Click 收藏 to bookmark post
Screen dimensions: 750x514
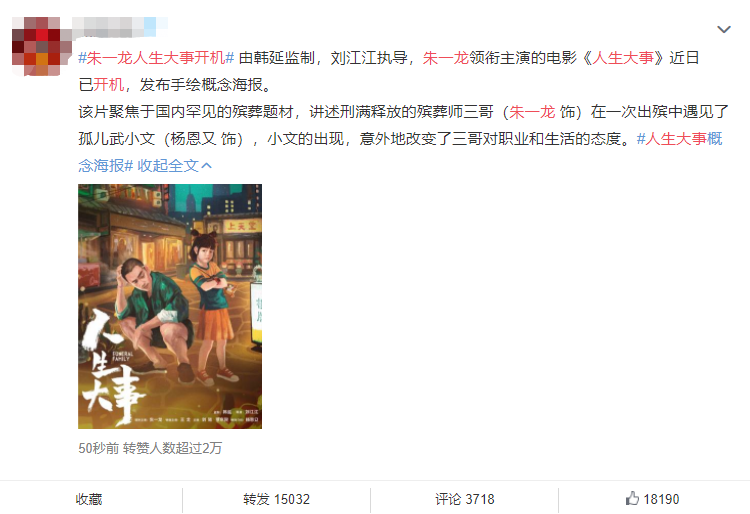(x=89, y=499)
